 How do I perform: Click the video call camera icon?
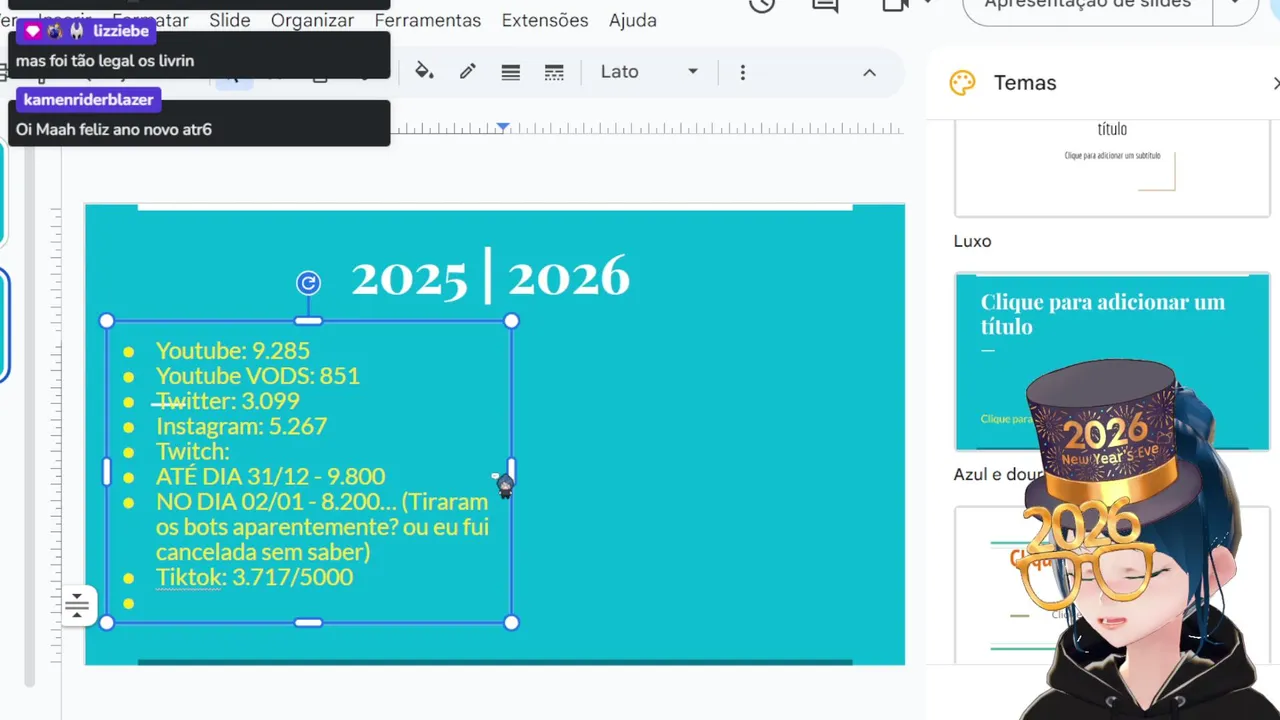[895, 5]
